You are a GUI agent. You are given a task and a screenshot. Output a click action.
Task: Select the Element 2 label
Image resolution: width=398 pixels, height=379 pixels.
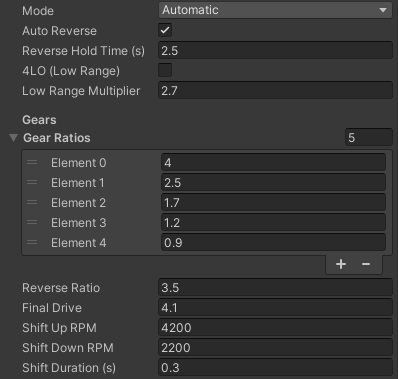click(x=78, y=203)
